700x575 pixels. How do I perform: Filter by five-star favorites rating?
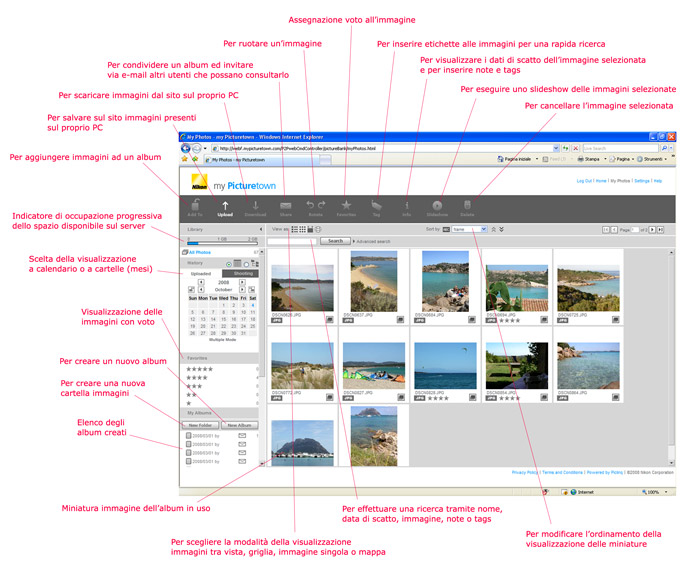coord(200,369)
